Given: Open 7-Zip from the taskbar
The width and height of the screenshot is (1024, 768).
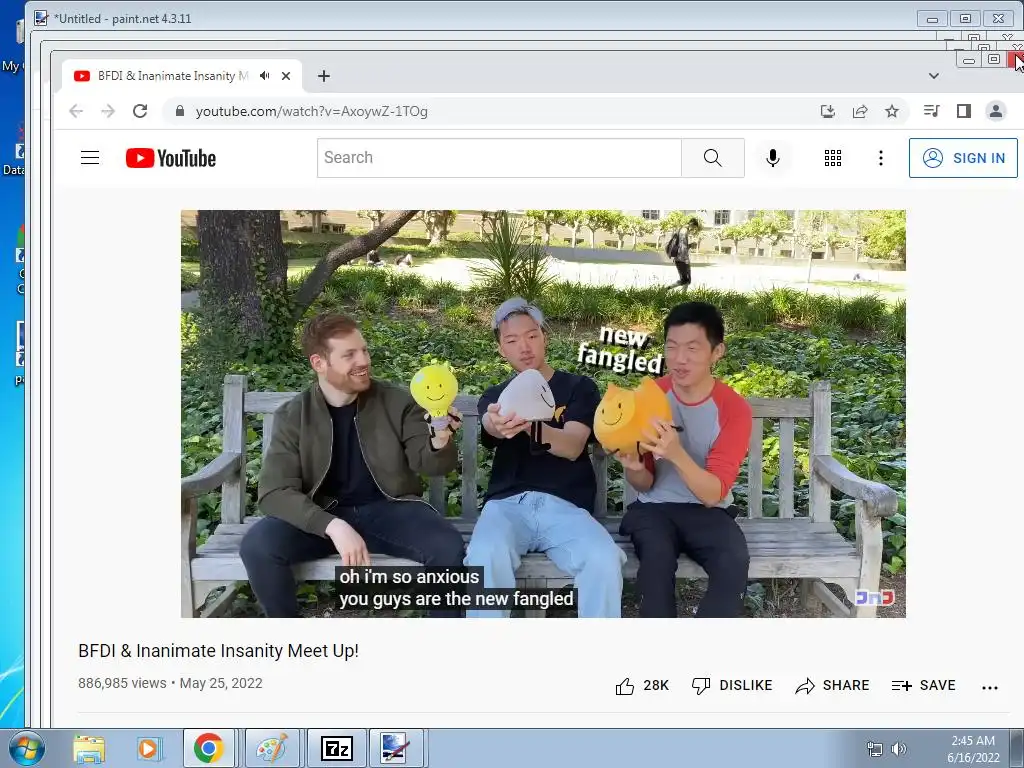Looking at the screenshot, I should [x=336, y=748].
